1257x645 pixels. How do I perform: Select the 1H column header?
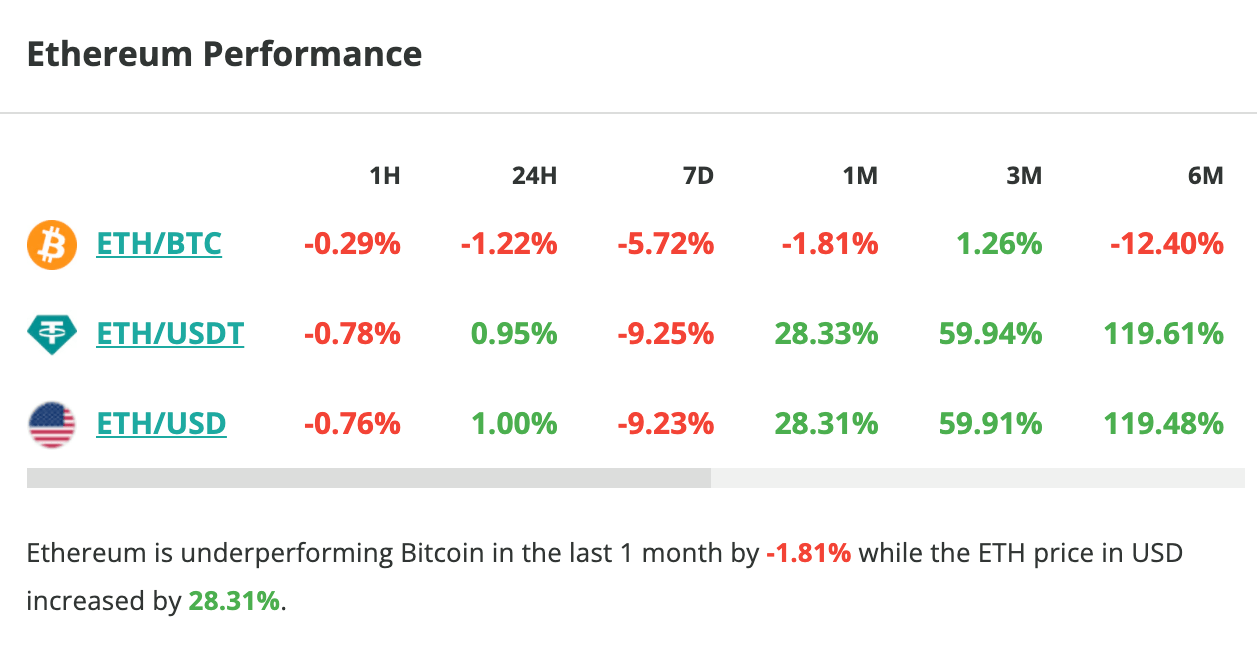point(384,176)
